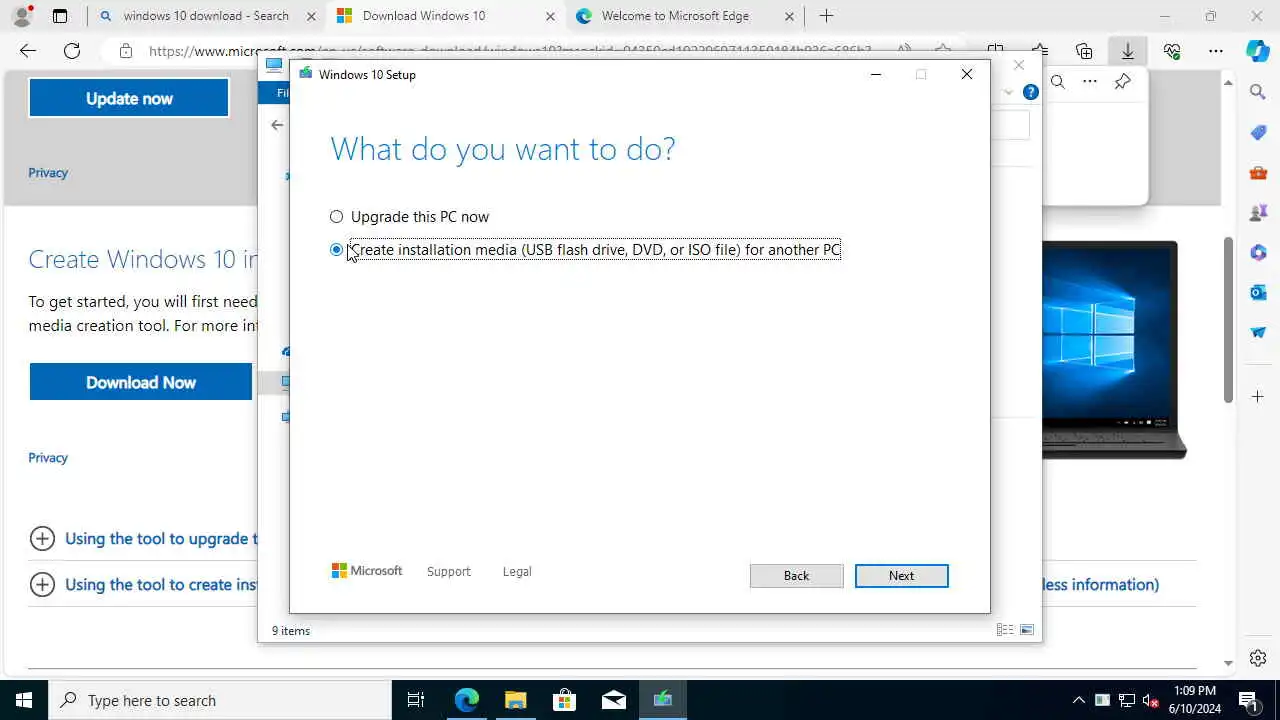Pin the downloads panel
The image size is (1280, 720).
(1123, 82)
